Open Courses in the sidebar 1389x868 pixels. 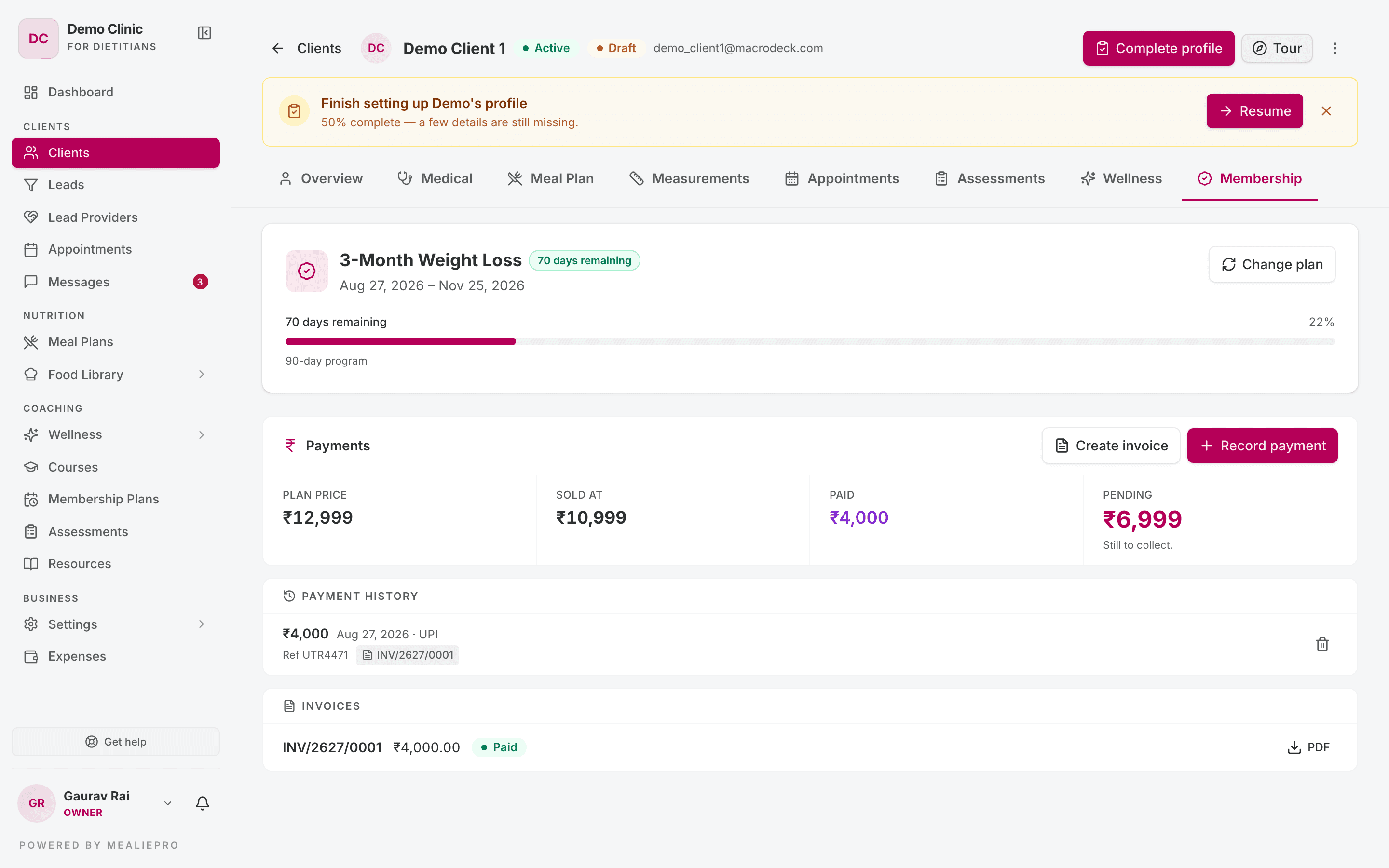115,467
